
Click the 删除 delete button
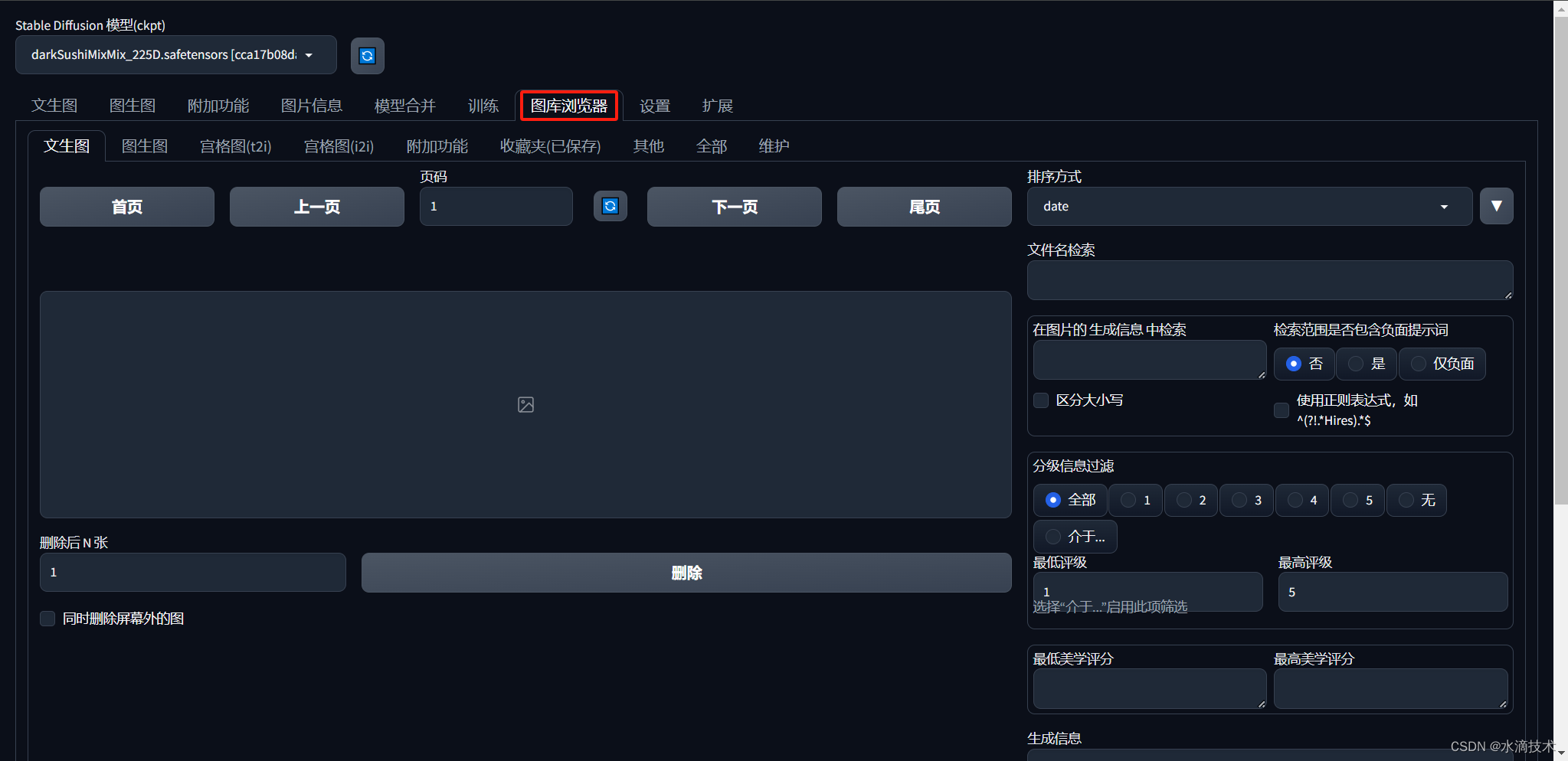(686, 573)
